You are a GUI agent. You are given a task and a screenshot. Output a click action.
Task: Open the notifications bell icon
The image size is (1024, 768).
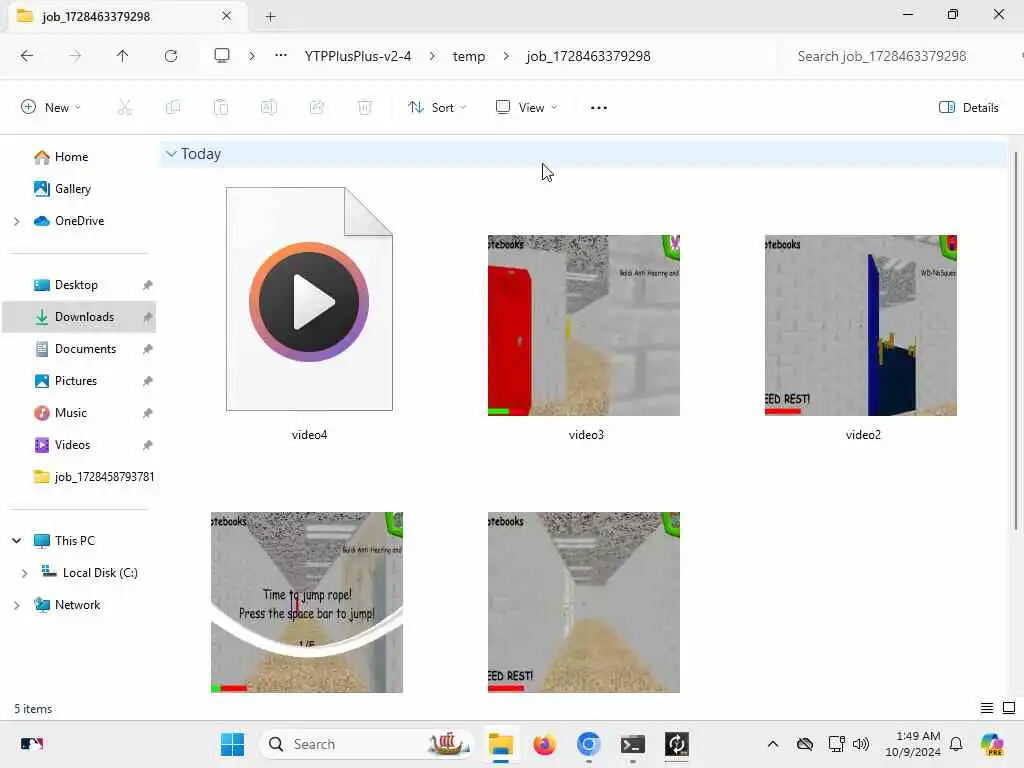[956, 744]
